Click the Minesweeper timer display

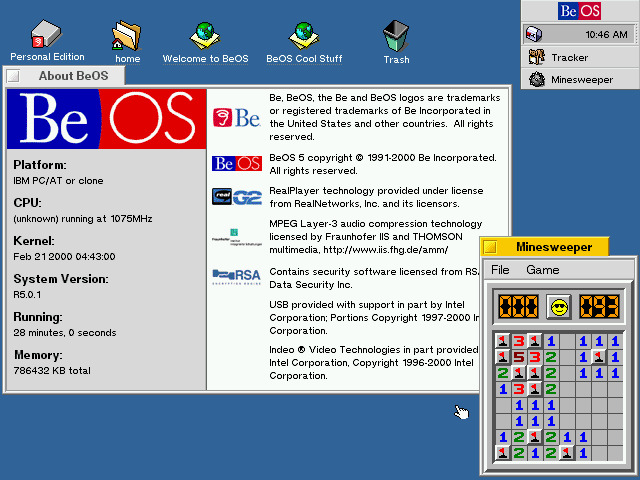599,307
